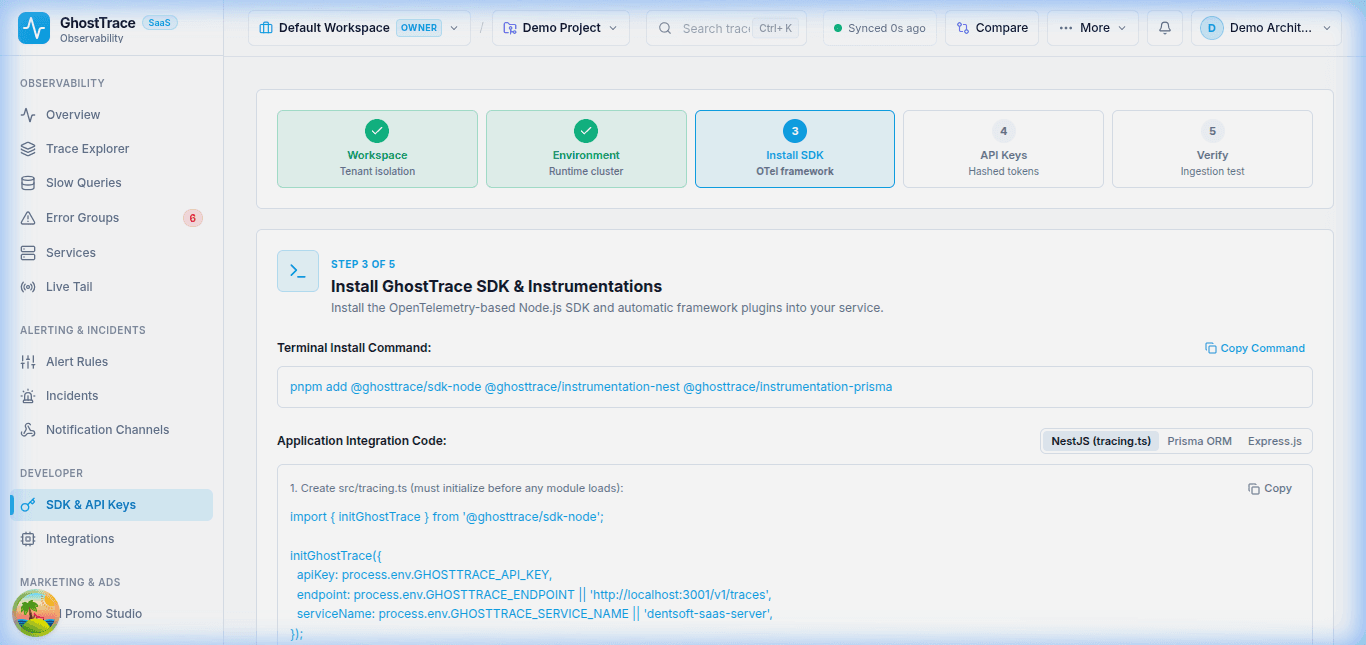Click the red 6 badge on Error Groups
1366x645 pixels.
pyautogui.click(x=193, y=218)
